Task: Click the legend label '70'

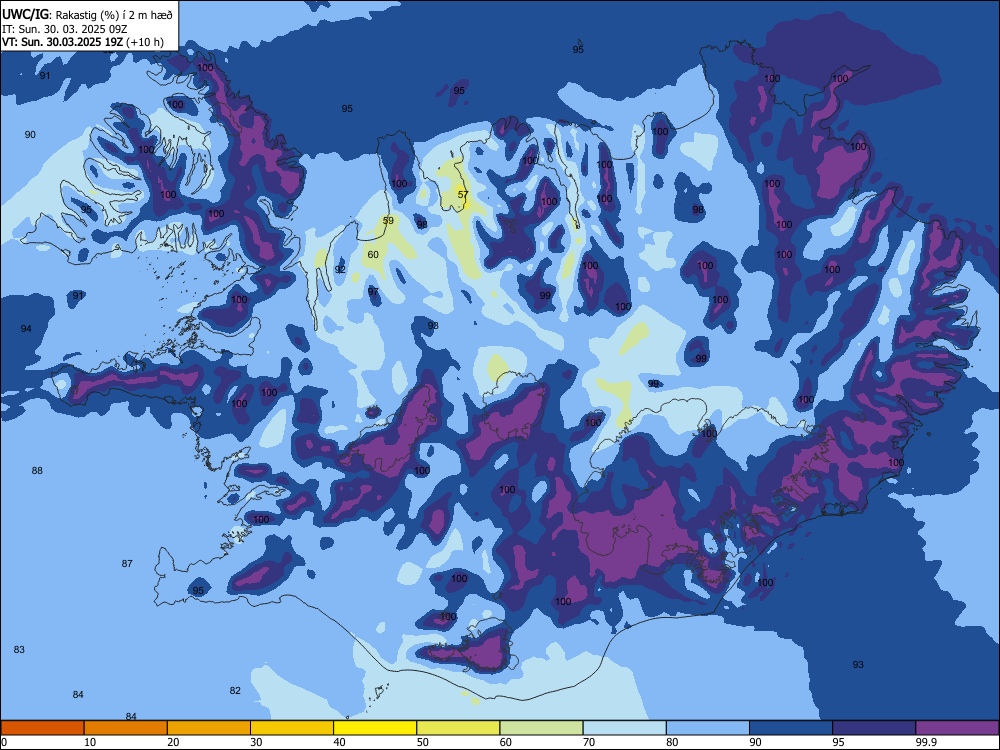Action: click(x=589, y=742)
